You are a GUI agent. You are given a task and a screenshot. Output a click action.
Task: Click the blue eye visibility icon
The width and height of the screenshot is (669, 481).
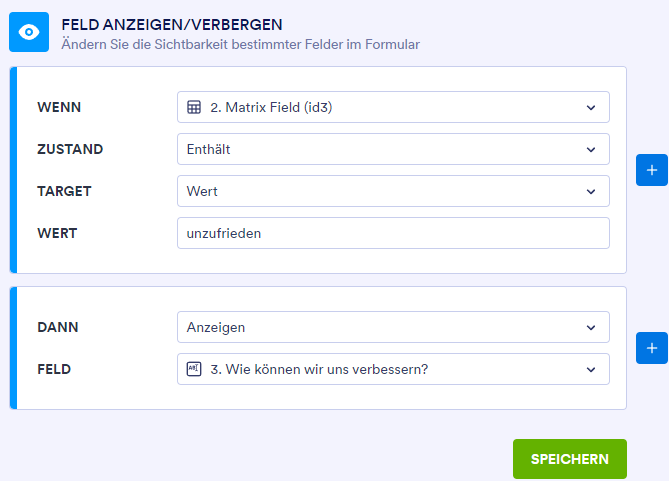coord(29,32)
